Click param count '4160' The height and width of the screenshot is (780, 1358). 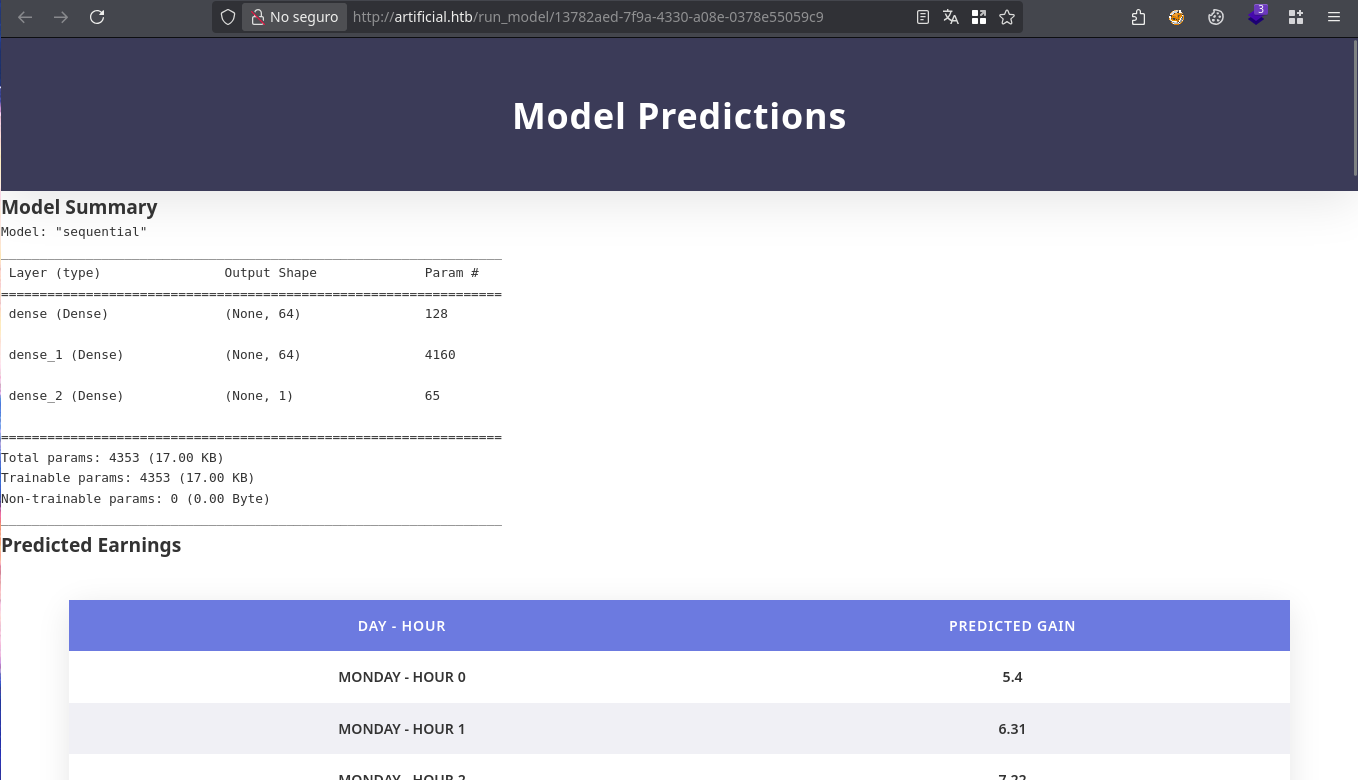click(x=440, y=355)
